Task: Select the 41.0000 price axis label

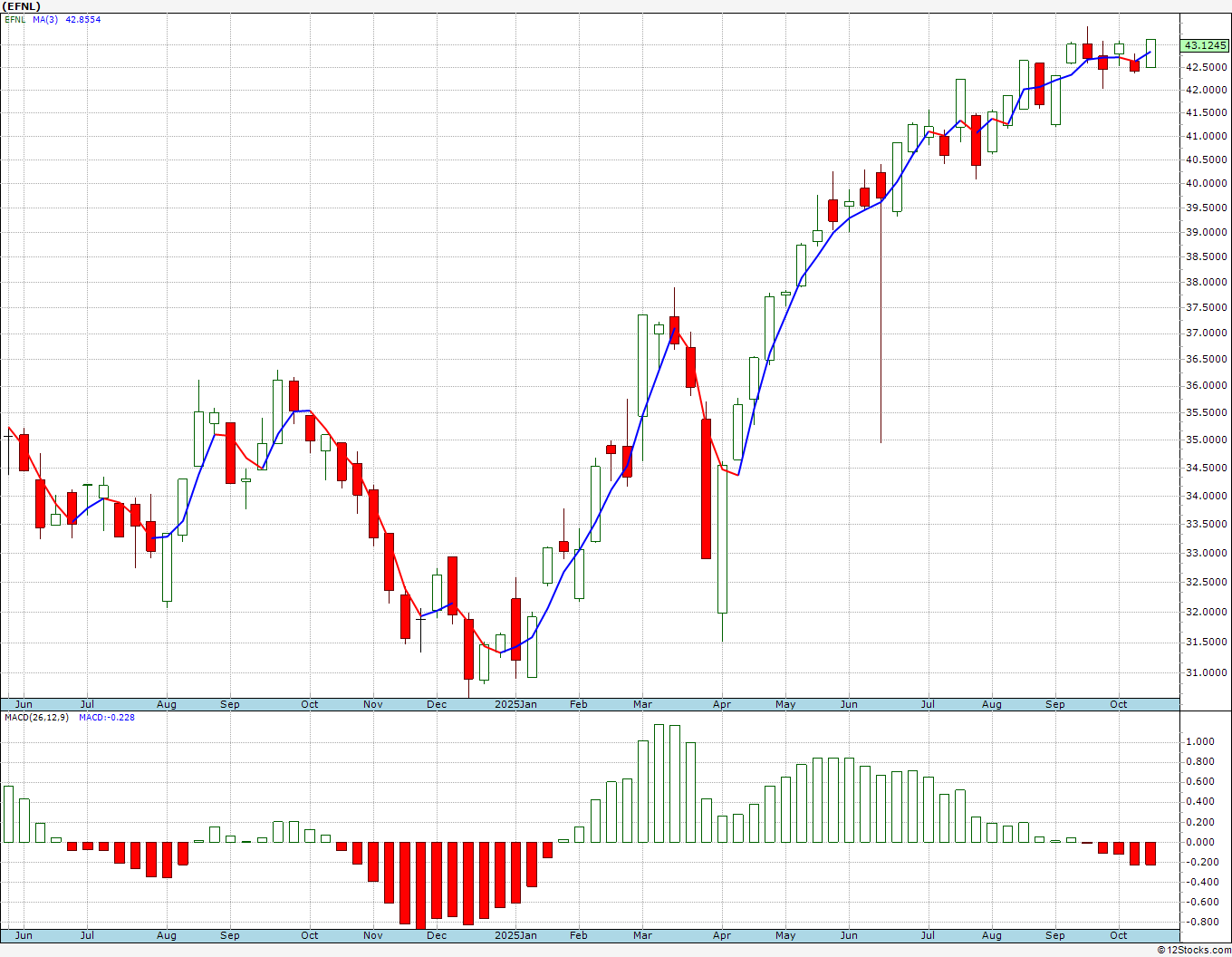Action: click(1208, 136)
